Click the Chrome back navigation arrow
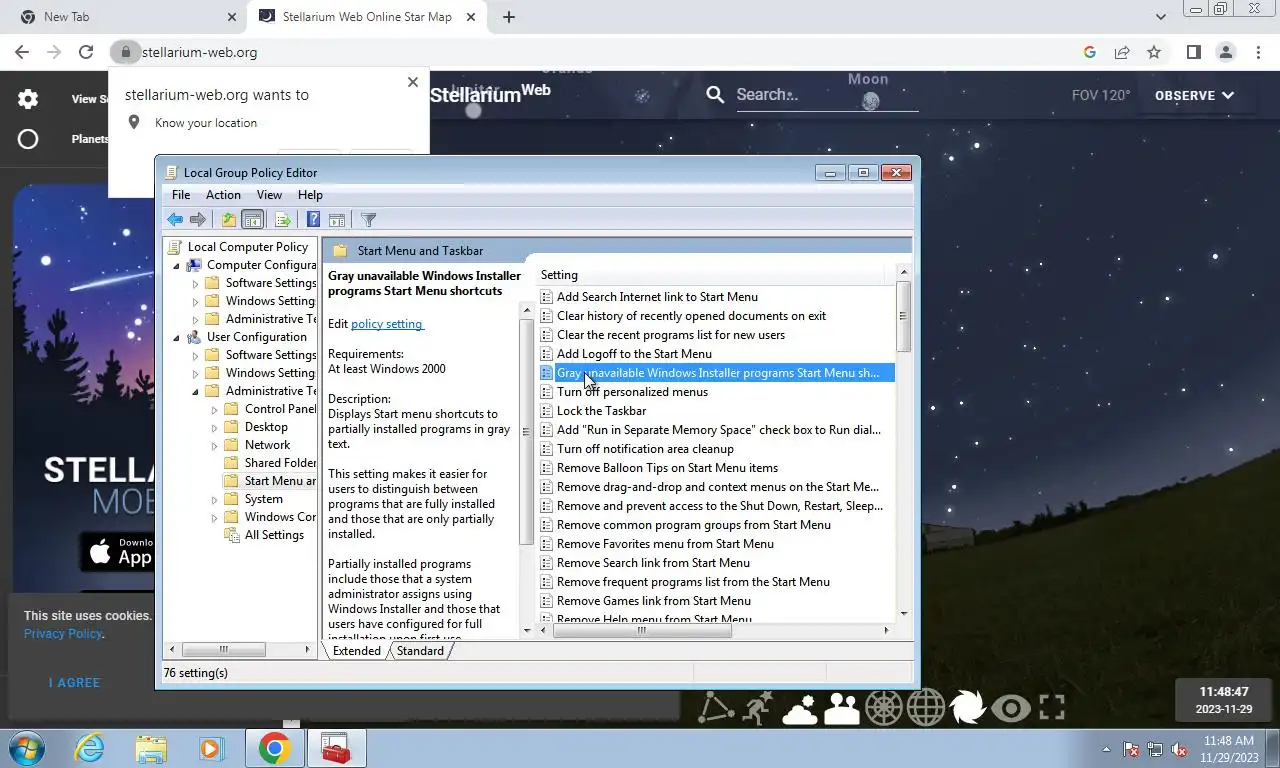 tap(22, 52)
